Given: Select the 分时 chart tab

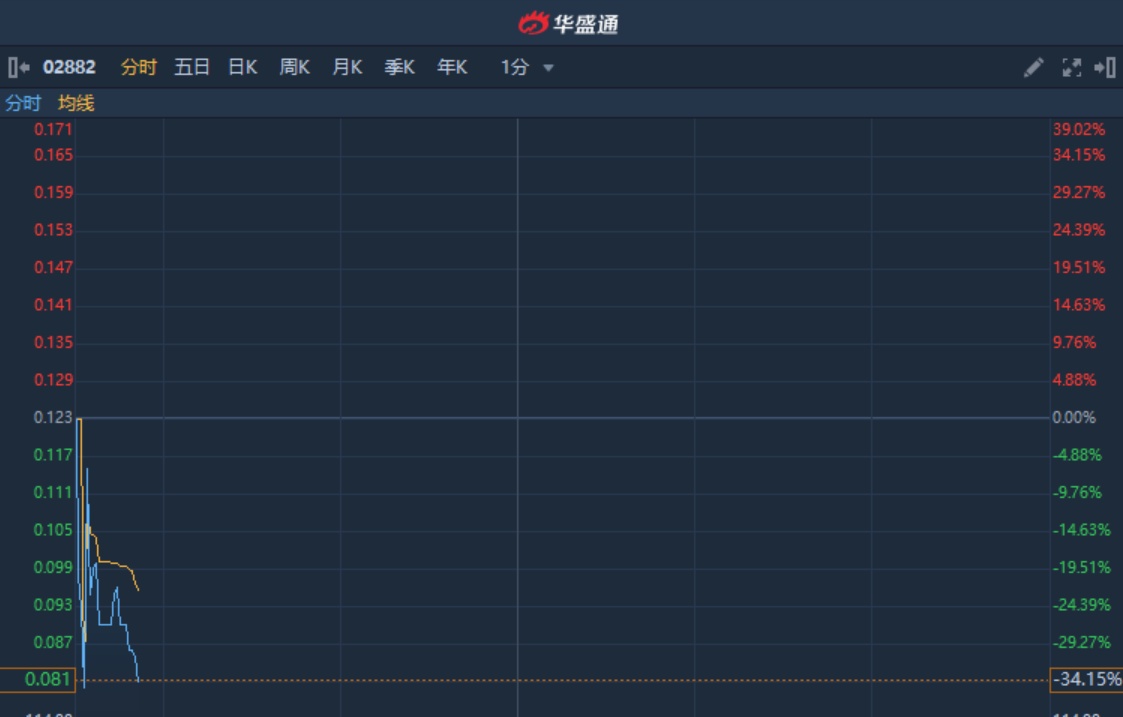Looking at the screenshot, I should (139, 67).
